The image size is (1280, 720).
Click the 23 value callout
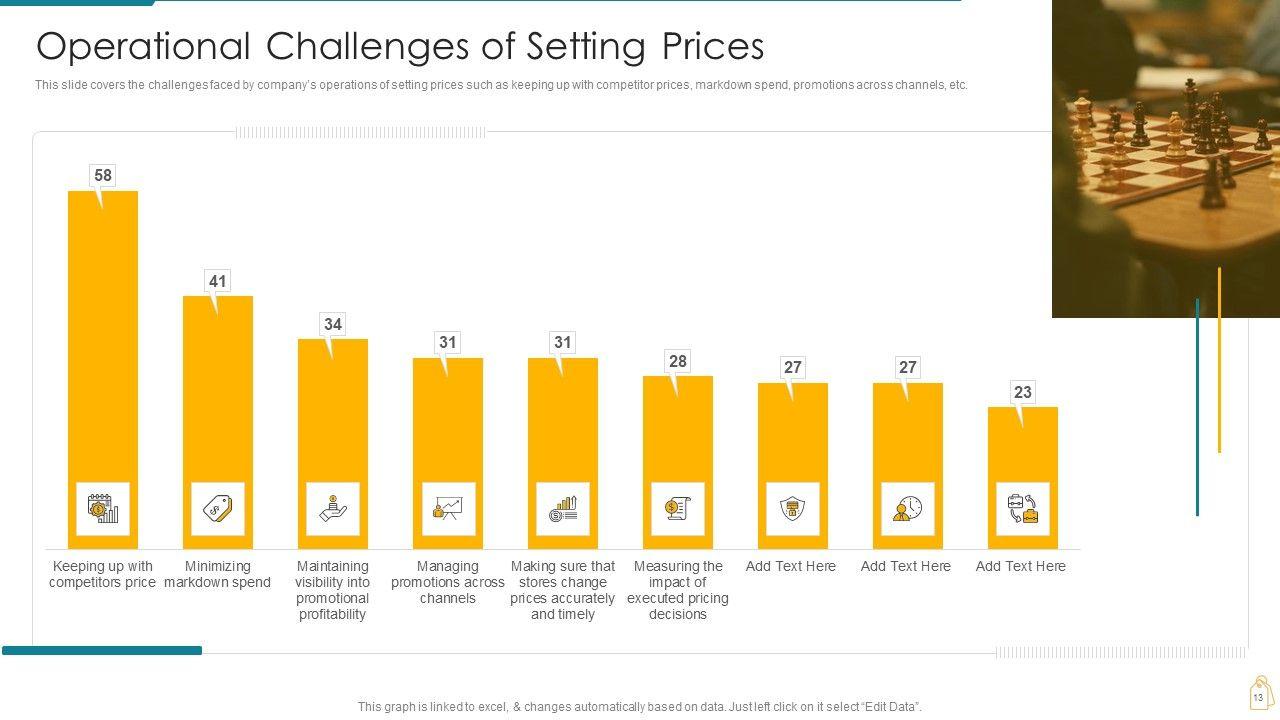(x=1023, y=393)
